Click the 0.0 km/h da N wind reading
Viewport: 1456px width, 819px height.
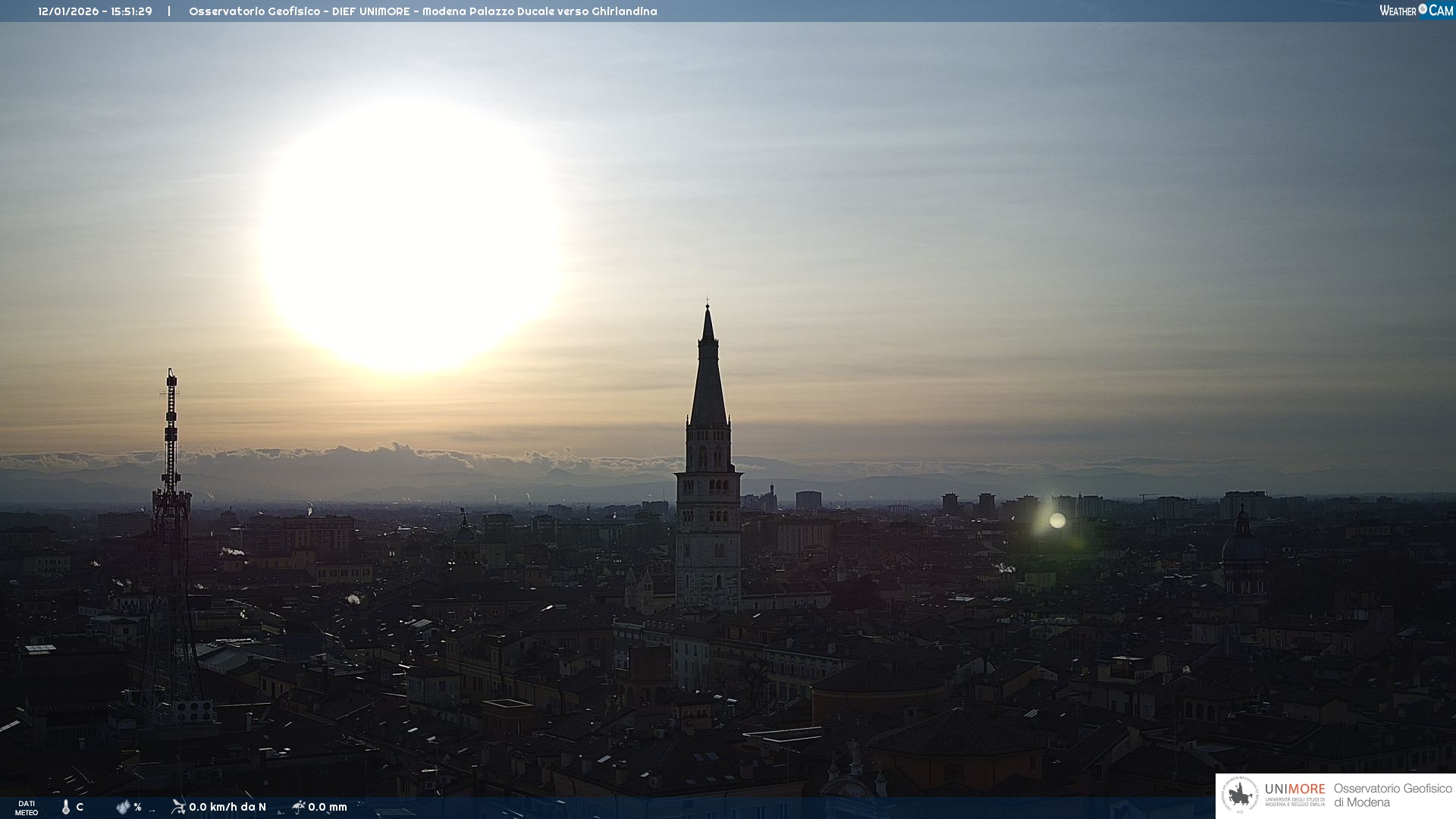(227, 807)
